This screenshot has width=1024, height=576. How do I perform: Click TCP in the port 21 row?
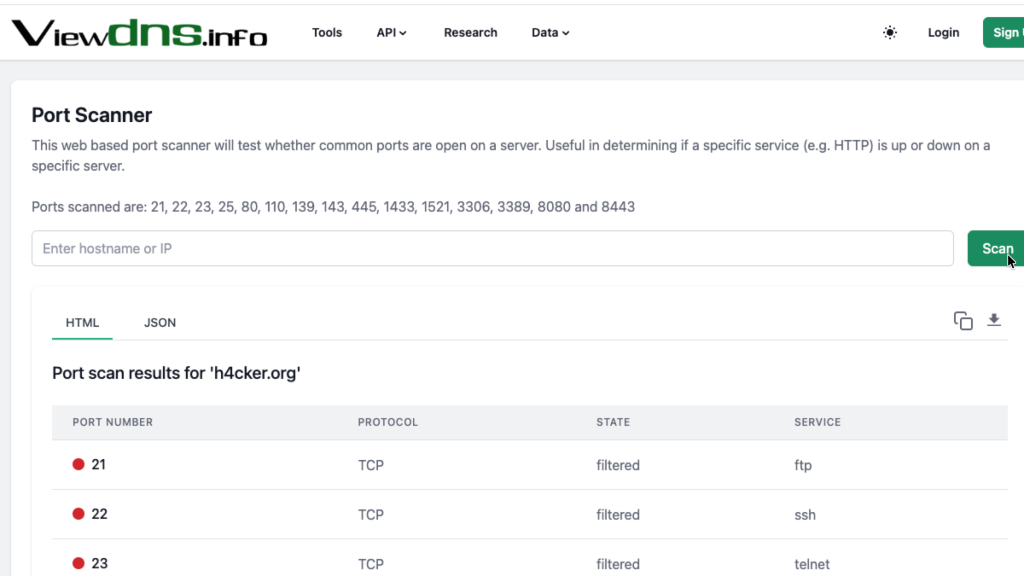pyautogui.click(x=370, y=465)
